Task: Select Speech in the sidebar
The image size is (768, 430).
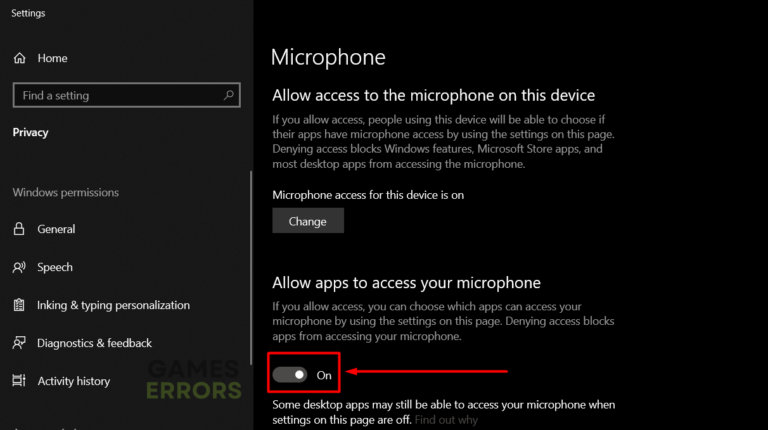Action: [55, 267]
